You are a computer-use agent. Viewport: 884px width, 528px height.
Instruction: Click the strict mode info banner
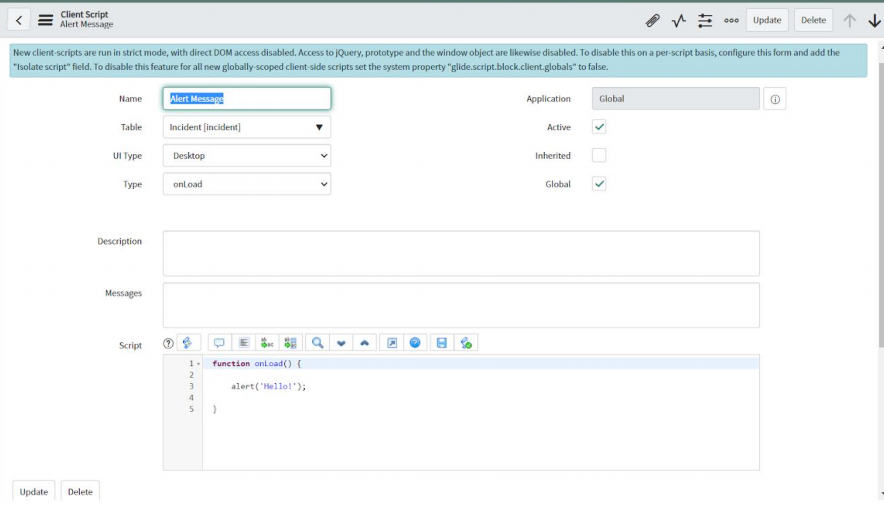pyautogui.click(x=438, y=60)
